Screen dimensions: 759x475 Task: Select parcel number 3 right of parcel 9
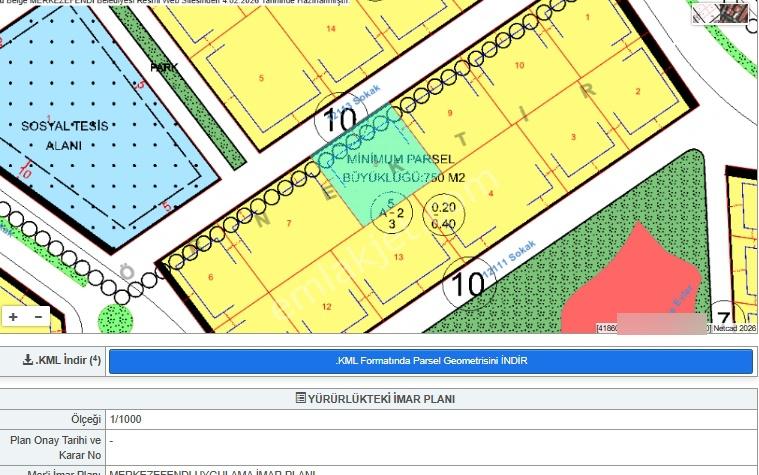coord(573,137)
